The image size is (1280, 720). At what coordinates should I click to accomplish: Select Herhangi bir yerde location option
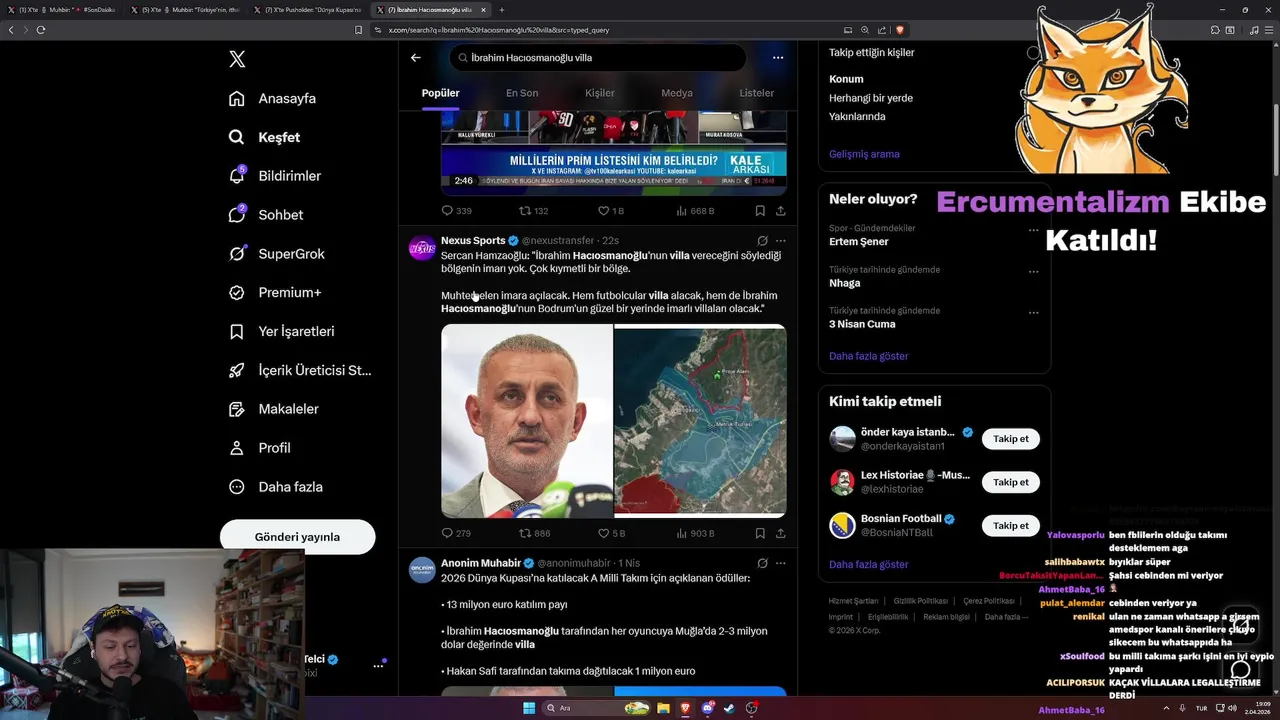(871, 98)
